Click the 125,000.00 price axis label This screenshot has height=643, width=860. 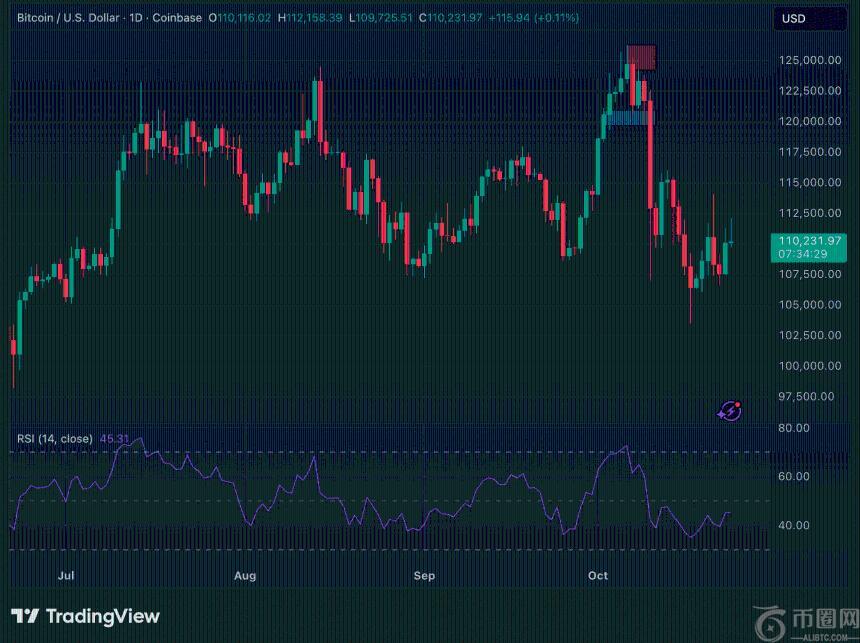pyautogui.click(x=808, y=60)
